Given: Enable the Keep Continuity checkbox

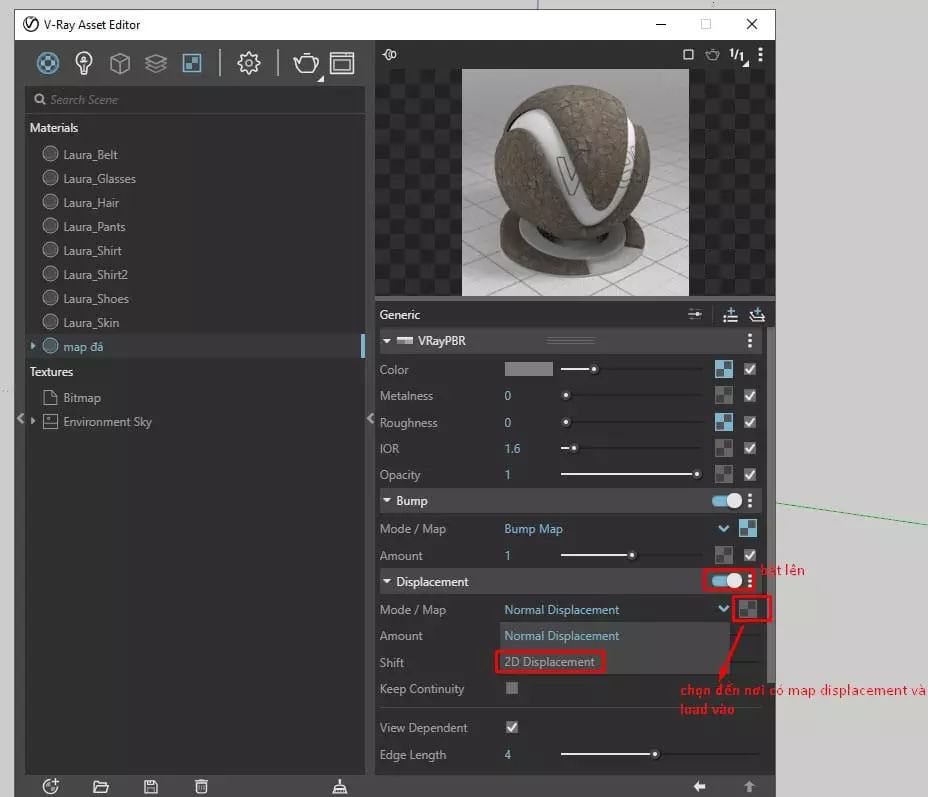Looking at the screenshot, I should click(x=512, y=688).
